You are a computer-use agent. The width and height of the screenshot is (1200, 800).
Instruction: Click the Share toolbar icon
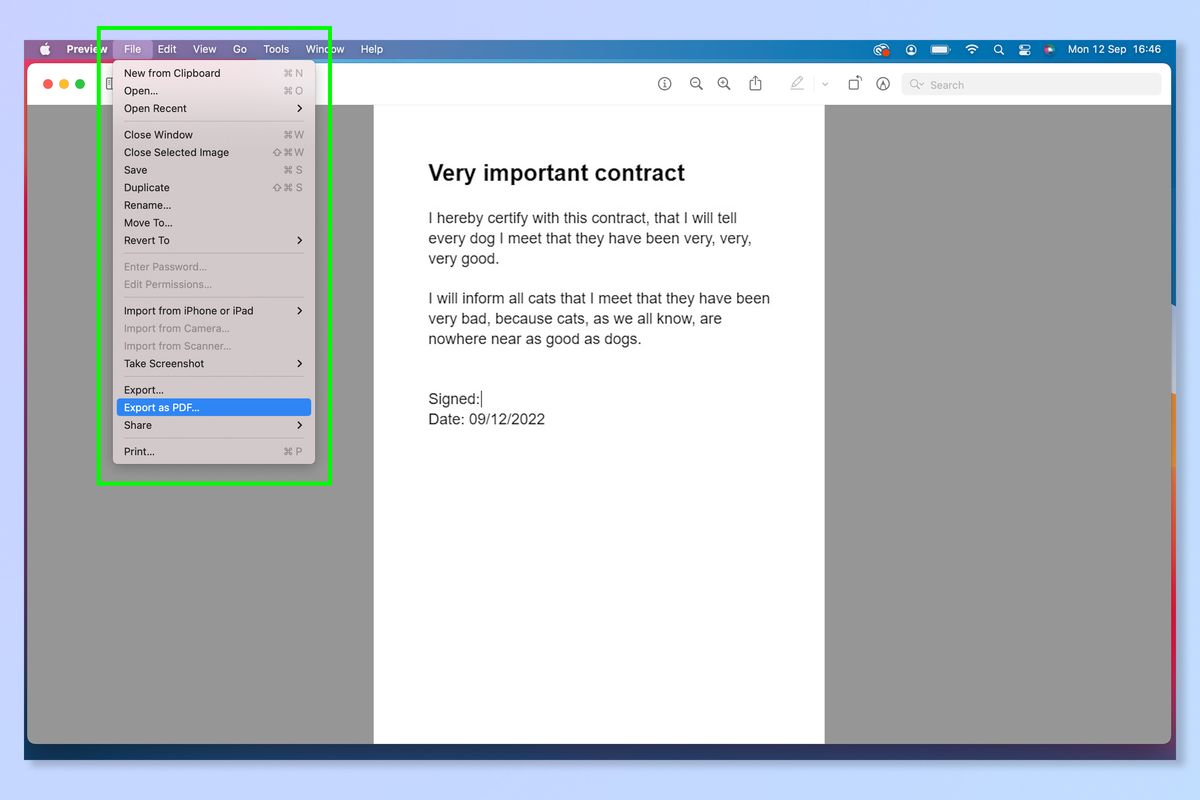tap(756, 84)
